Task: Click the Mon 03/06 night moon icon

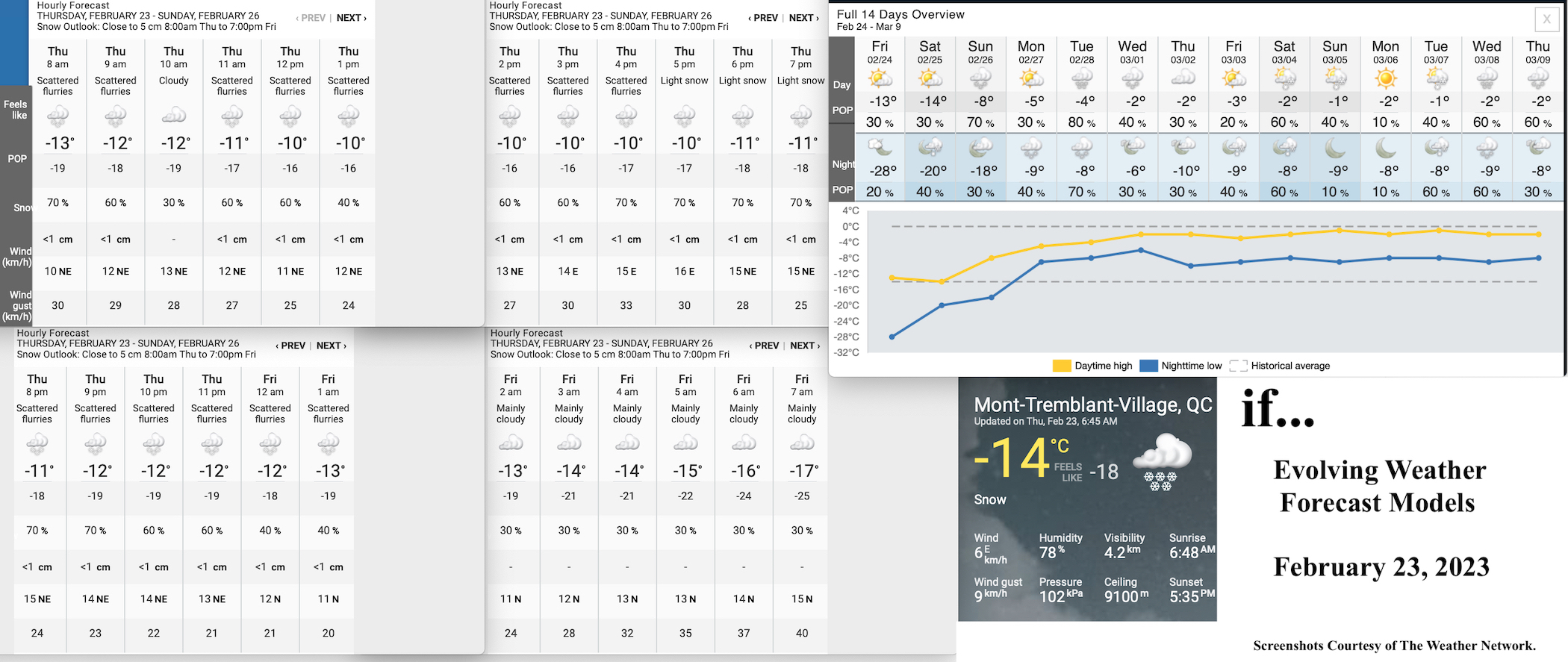Action: click(1386, 148)
